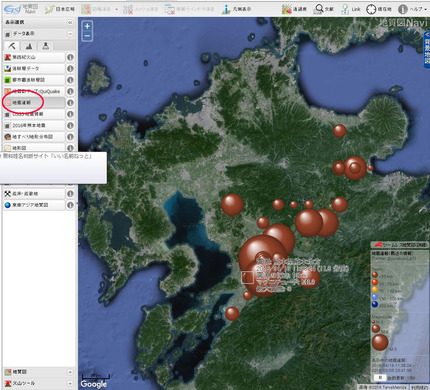This screenshot has height=390, width=430.
Task: Click the northernmost earthquake marker
Action: tap(340, 131)
